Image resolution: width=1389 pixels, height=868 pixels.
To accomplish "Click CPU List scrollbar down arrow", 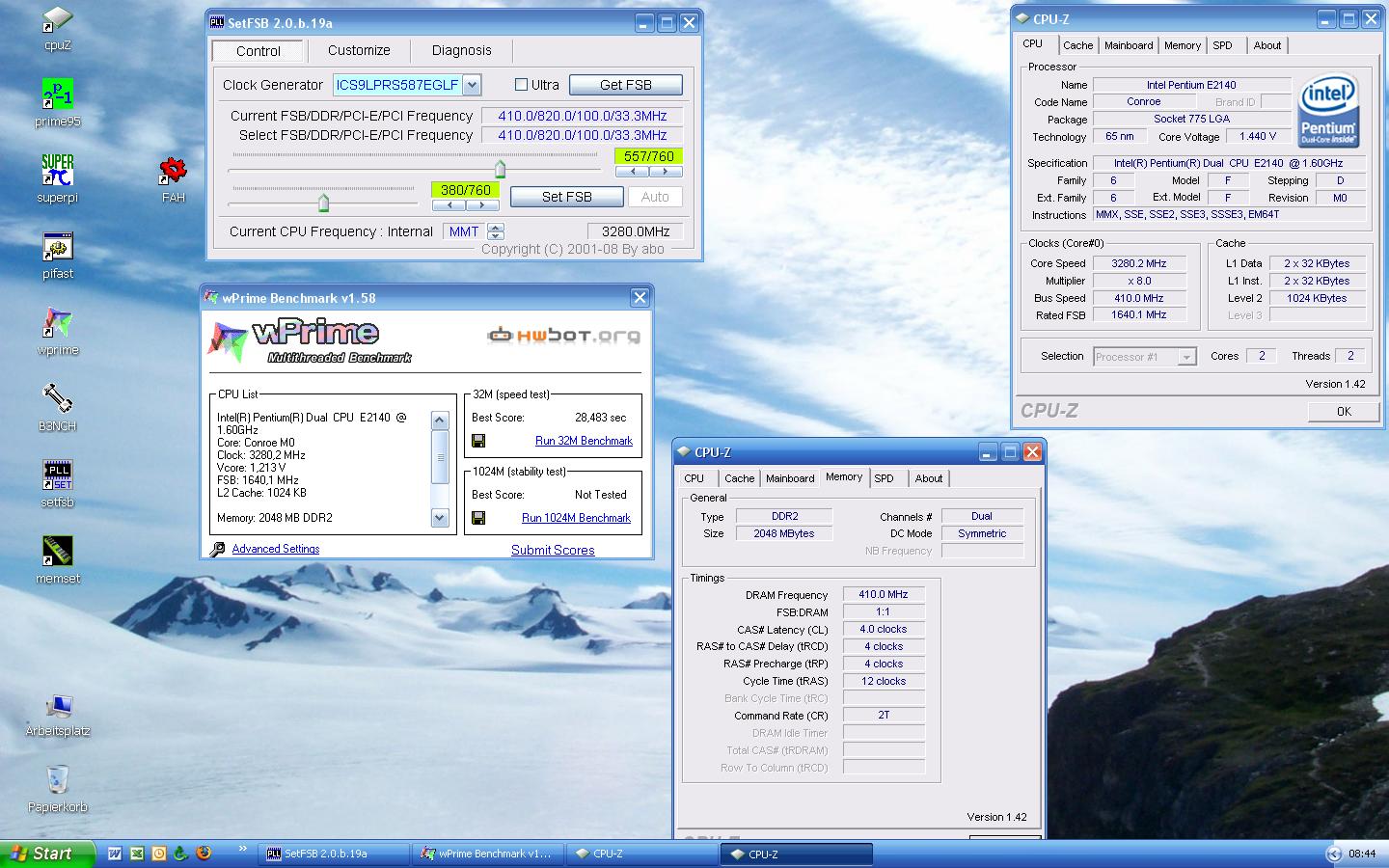I will pyautogui.click(x=440, y=518).
